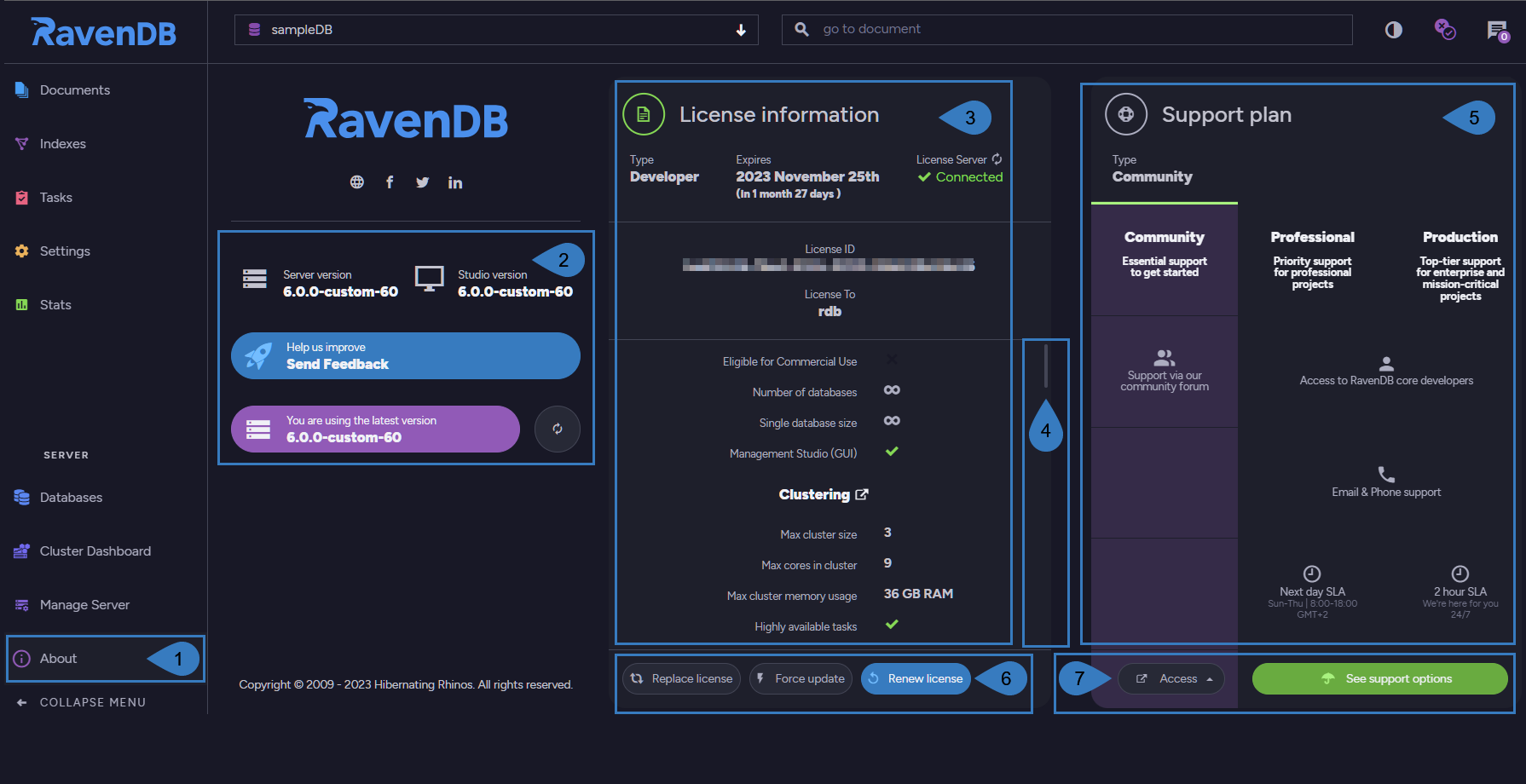The image size is (1526, 784).
Task: Refresh the License Server connection icon
Action: [997, 159]
